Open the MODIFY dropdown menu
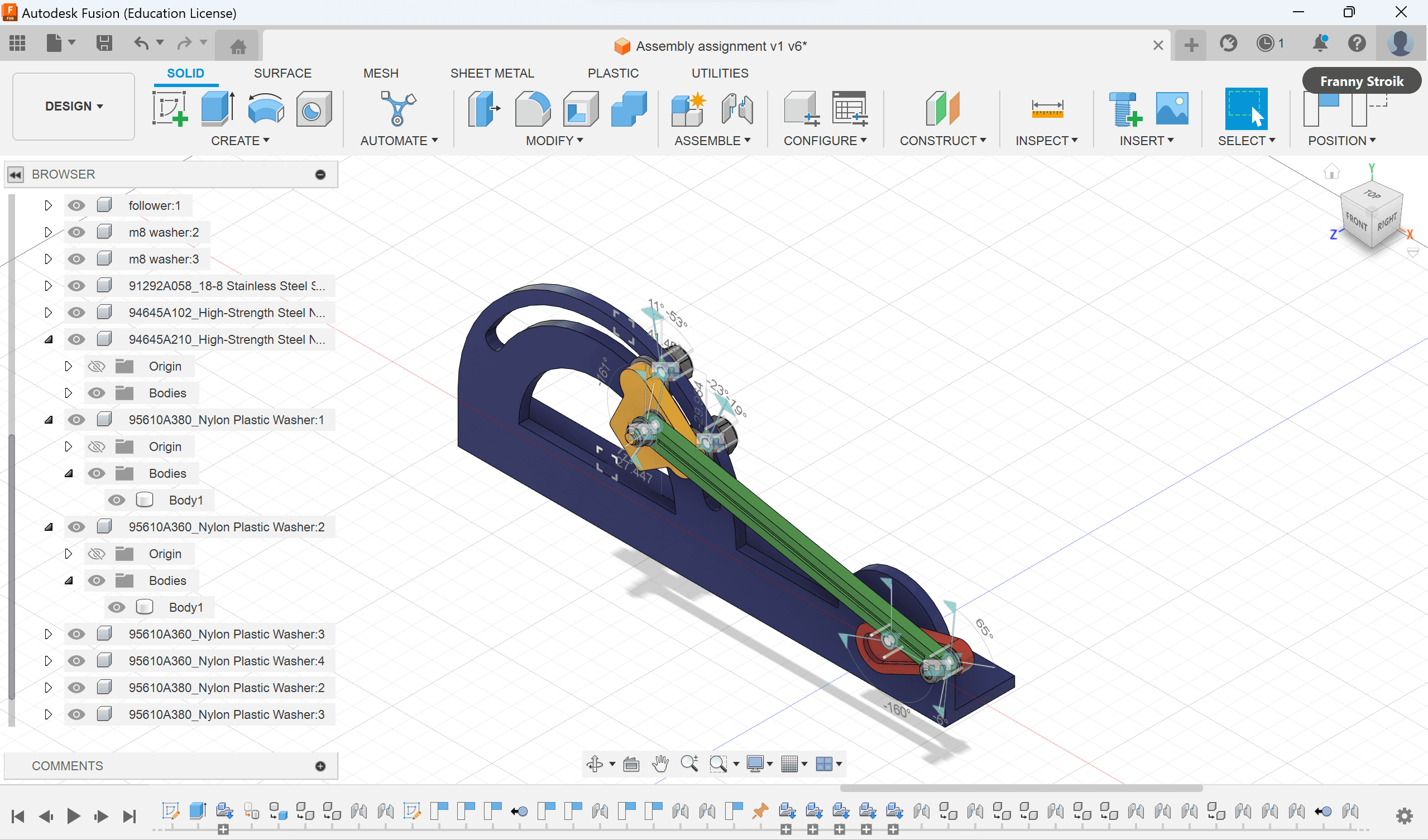1428x840 pixels. click(554, 141)
